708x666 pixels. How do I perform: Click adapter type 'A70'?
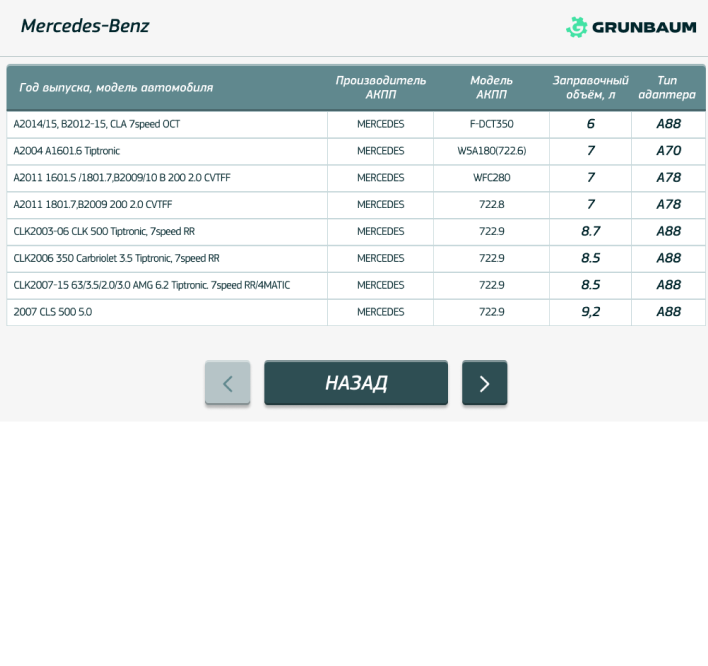pyautogui.click(x=668, y=151)
